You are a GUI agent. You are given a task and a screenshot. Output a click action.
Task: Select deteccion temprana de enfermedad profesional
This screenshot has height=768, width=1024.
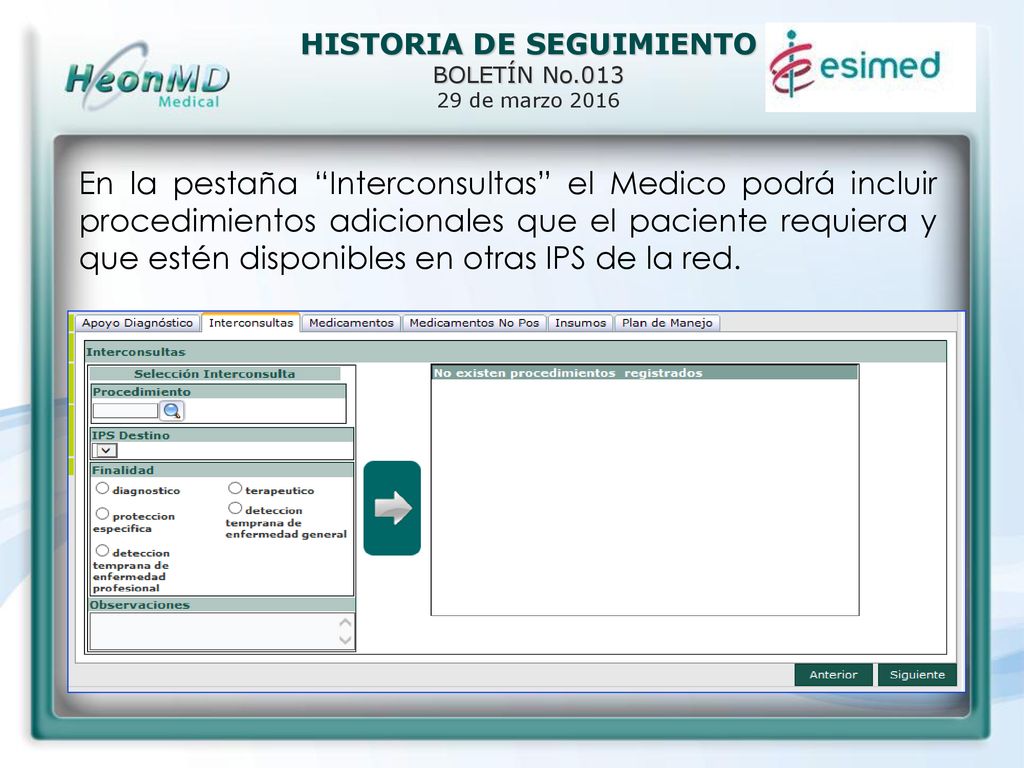(103, 551)
